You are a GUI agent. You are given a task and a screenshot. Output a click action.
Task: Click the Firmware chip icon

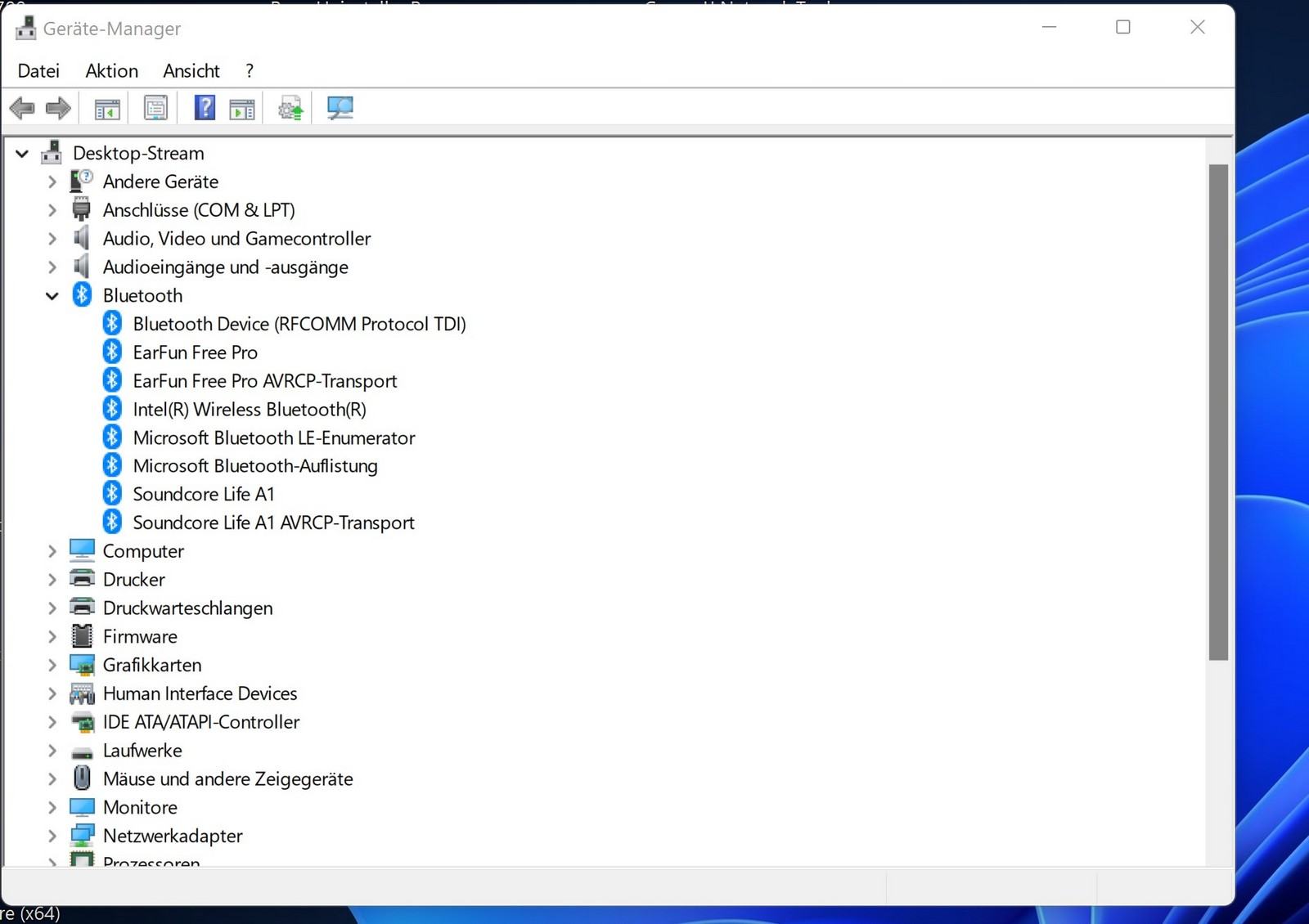pos(82,635)
